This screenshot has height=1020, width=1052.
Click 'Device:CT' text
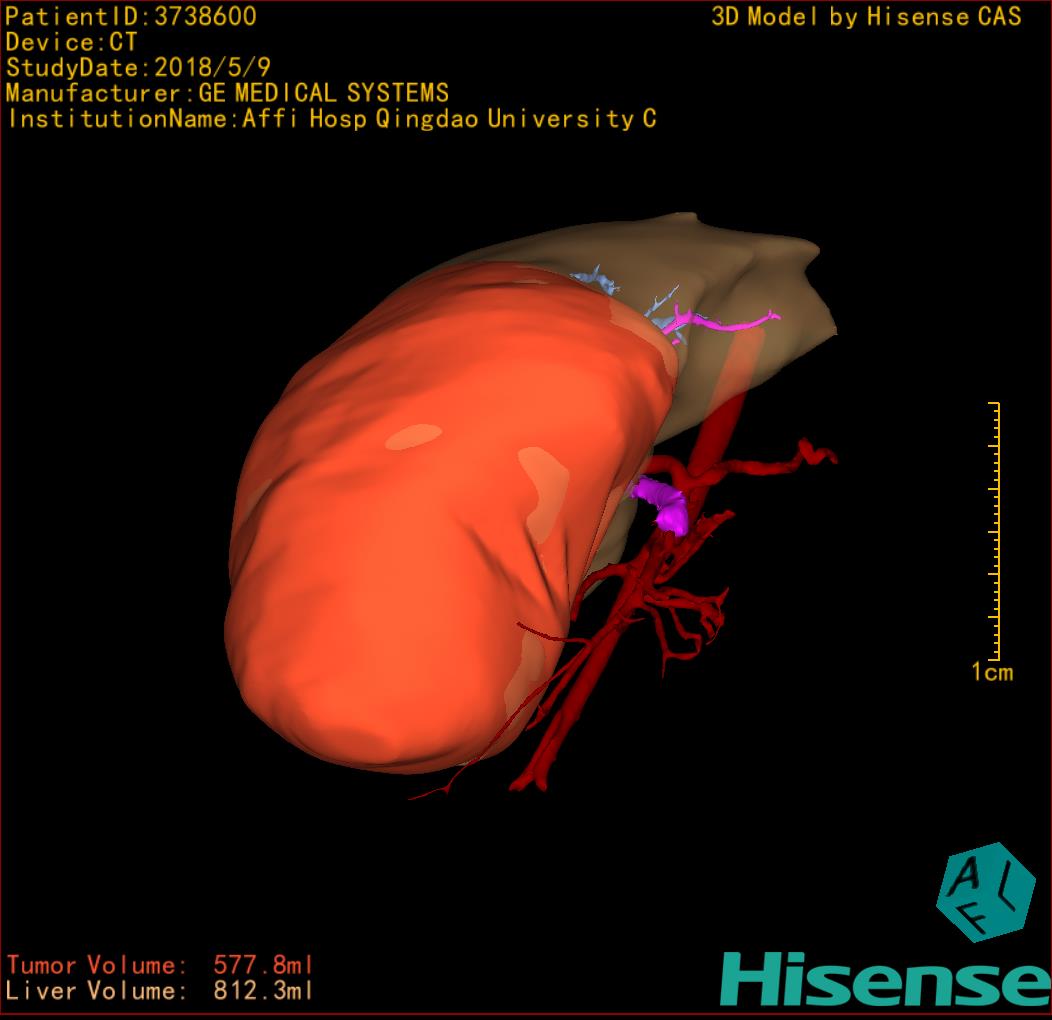pyautogui.click(x=71, y=42)
